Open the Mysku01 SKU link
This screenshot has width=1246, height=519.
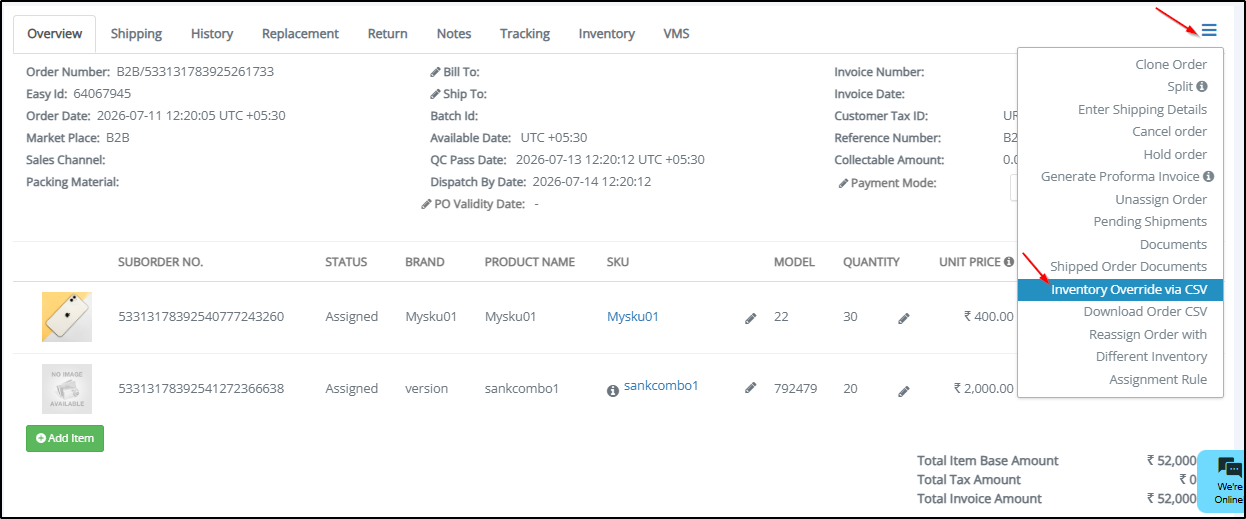tap(633, 317)
